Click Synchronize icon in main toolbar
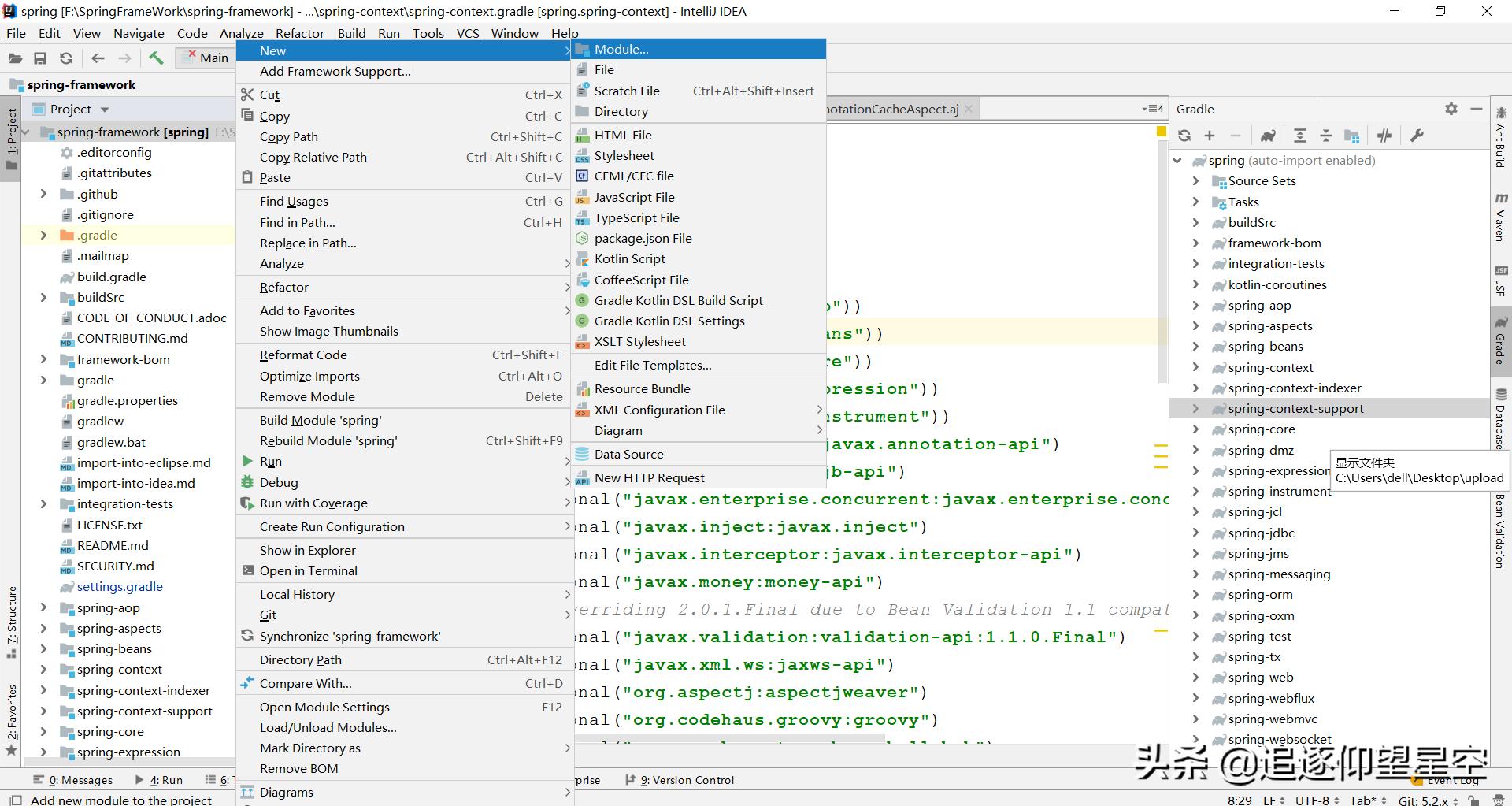Image resolution: width=1512 pixels, height=806 pixels. pyautogui.click(x=66, y=58)
